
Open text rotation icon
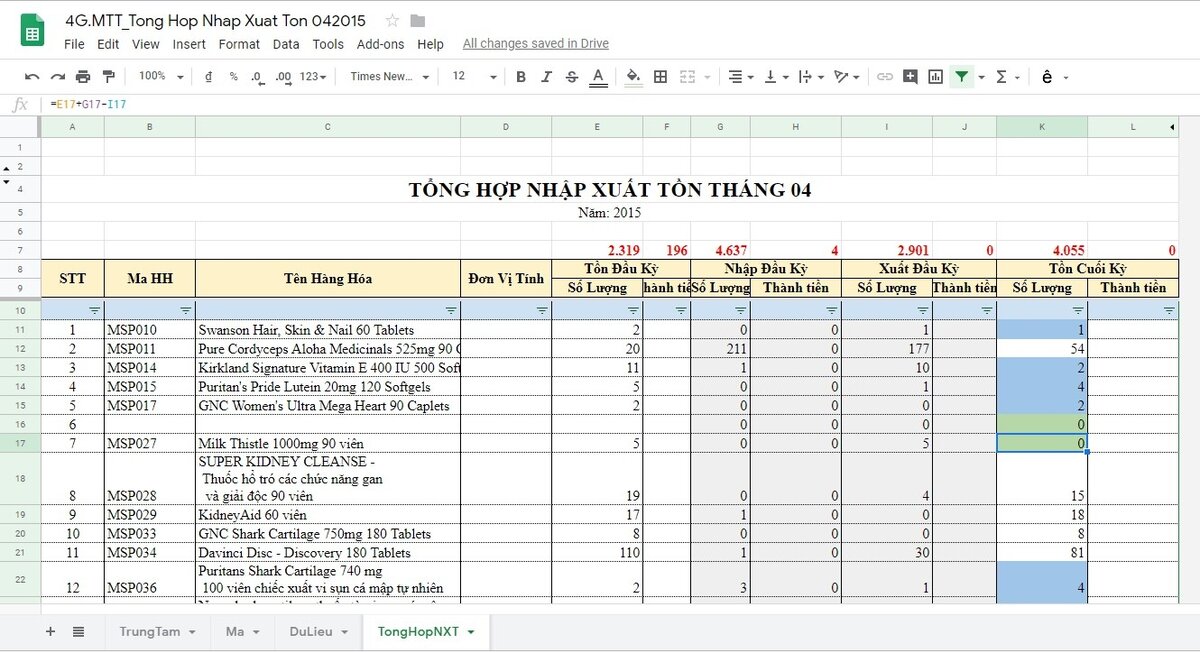pyautogui.click(x=841, y=77)
